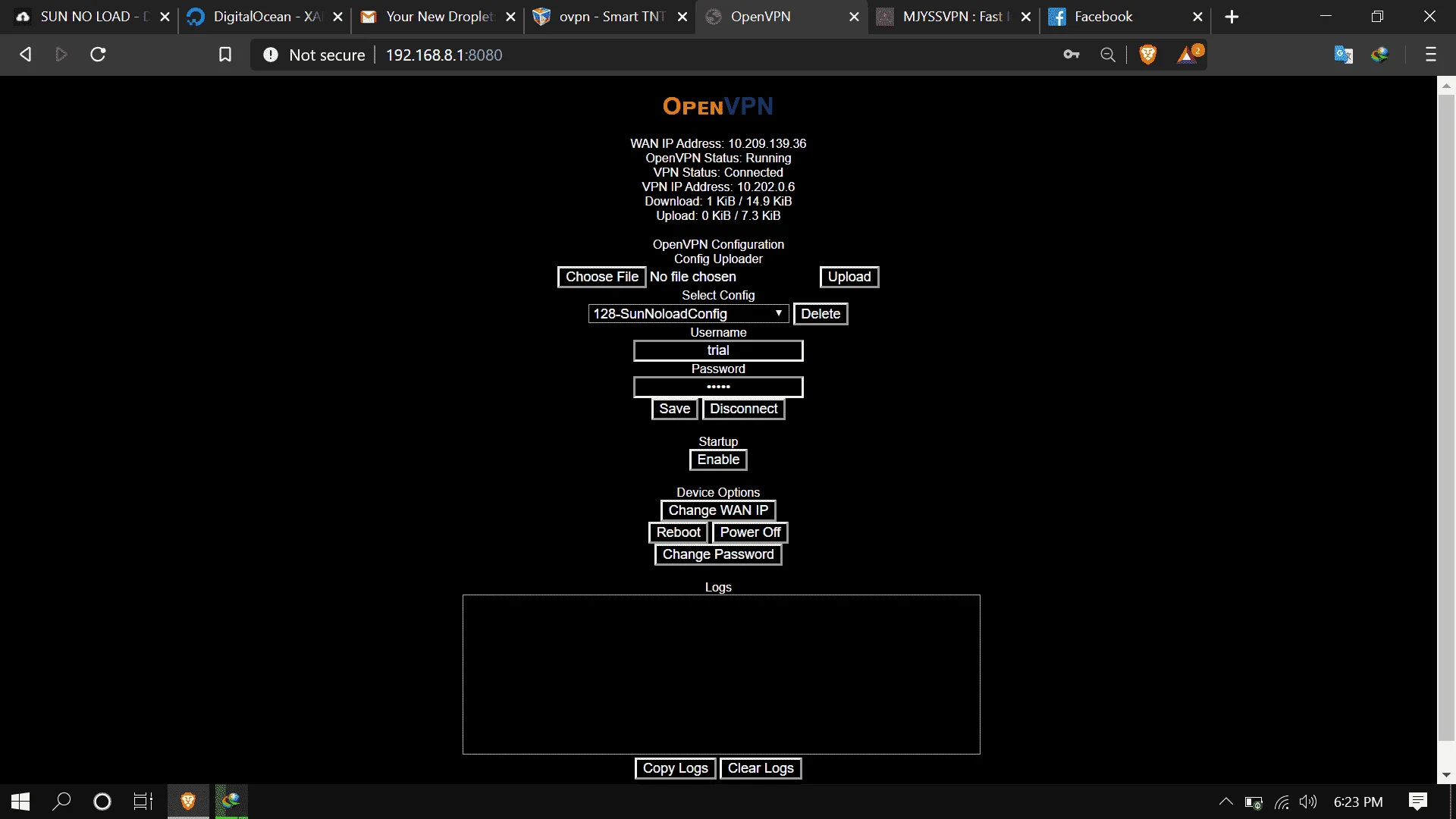Bookmark this page via the bookmark icon
The image size is (1456, 819).
pos(225,55)
